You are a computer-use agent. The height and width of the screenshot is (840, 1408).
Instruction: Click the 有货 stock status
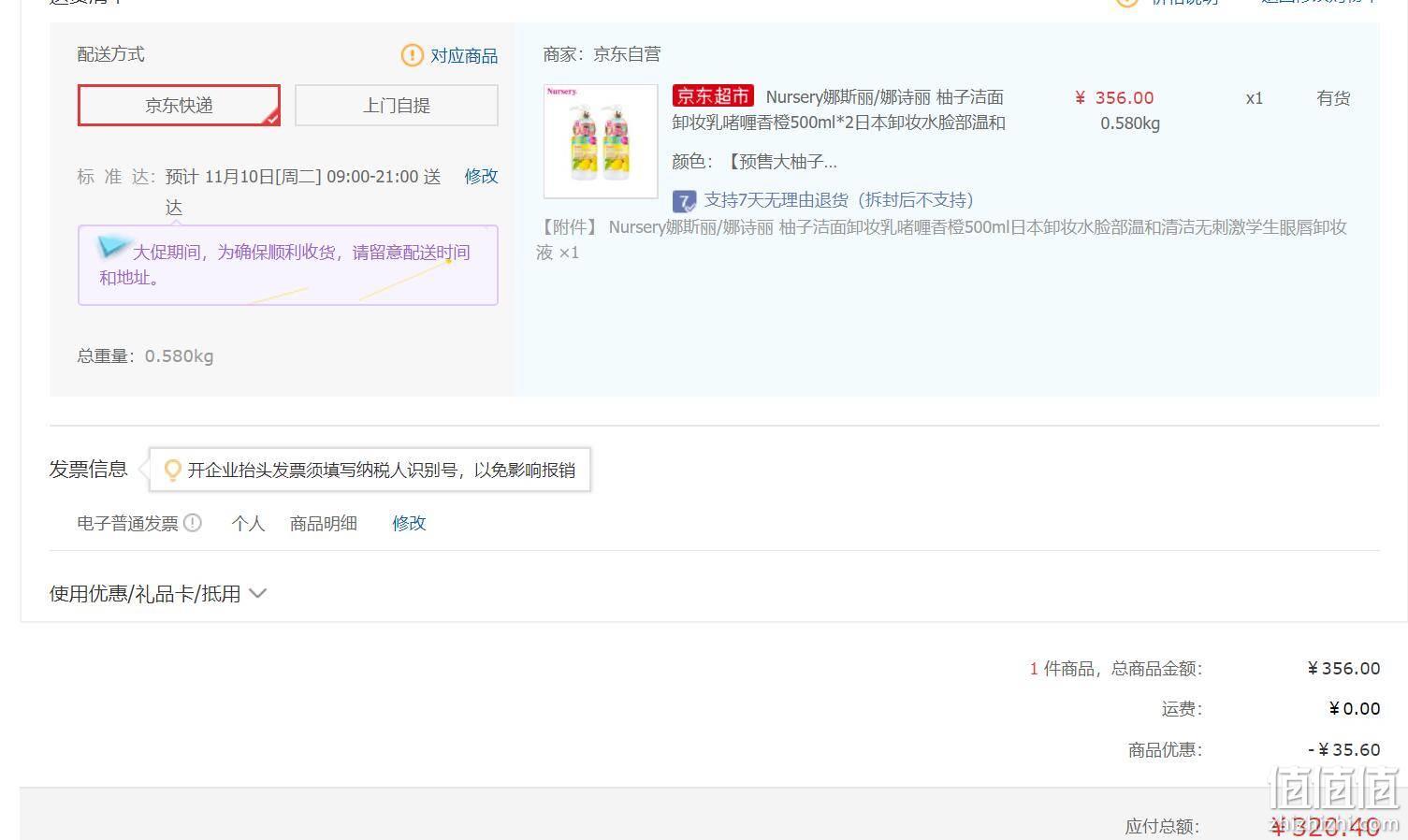1333,97
